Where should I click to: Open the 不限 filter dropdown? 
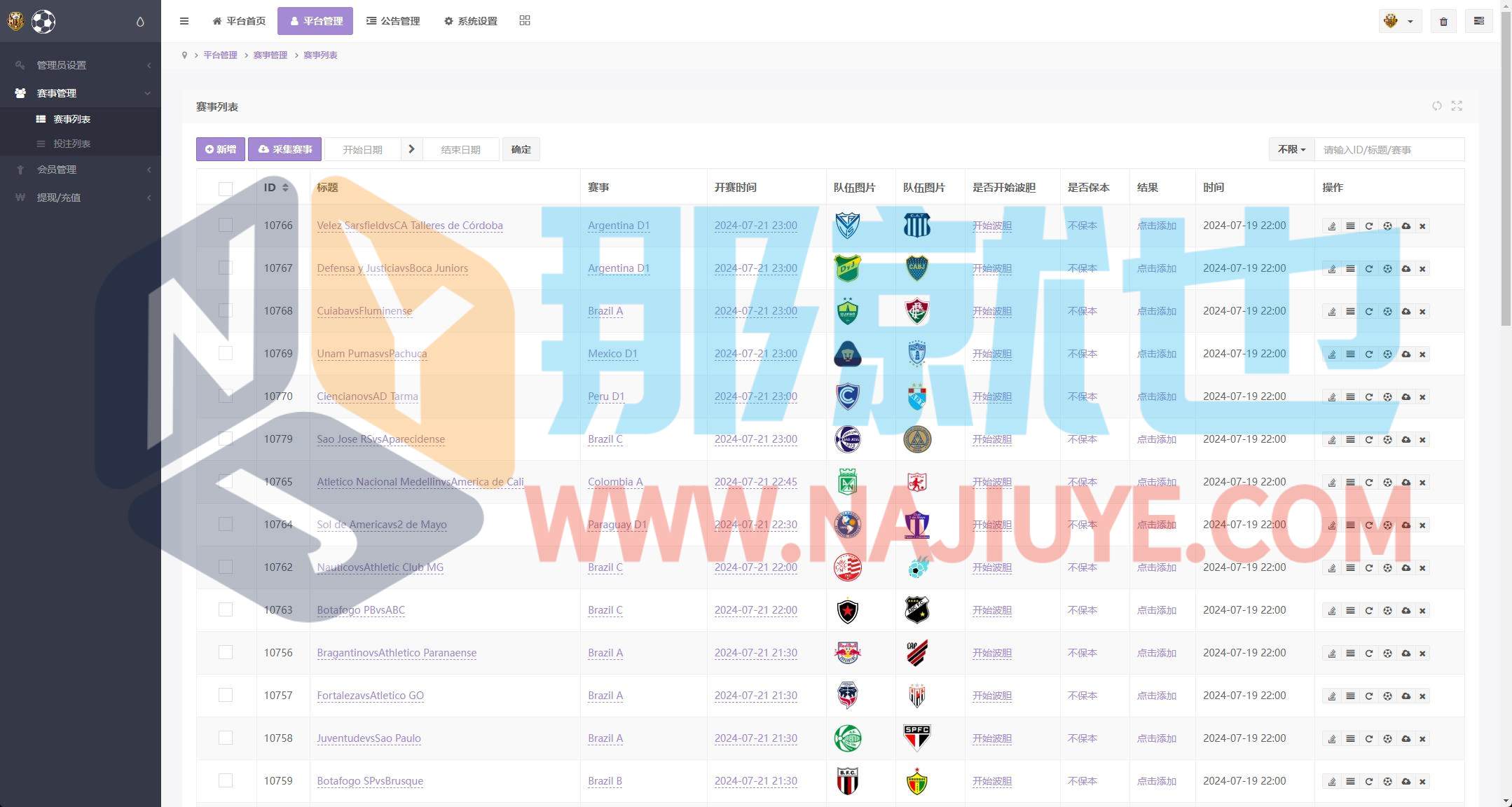click(x=1291, y=149)
